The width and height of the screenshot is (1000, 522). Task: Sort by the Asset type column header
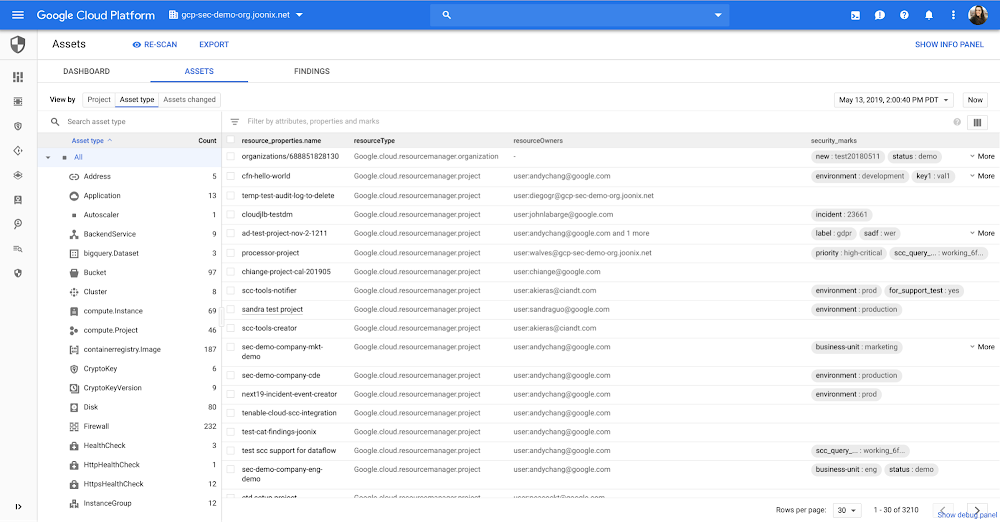pos(92,140)
